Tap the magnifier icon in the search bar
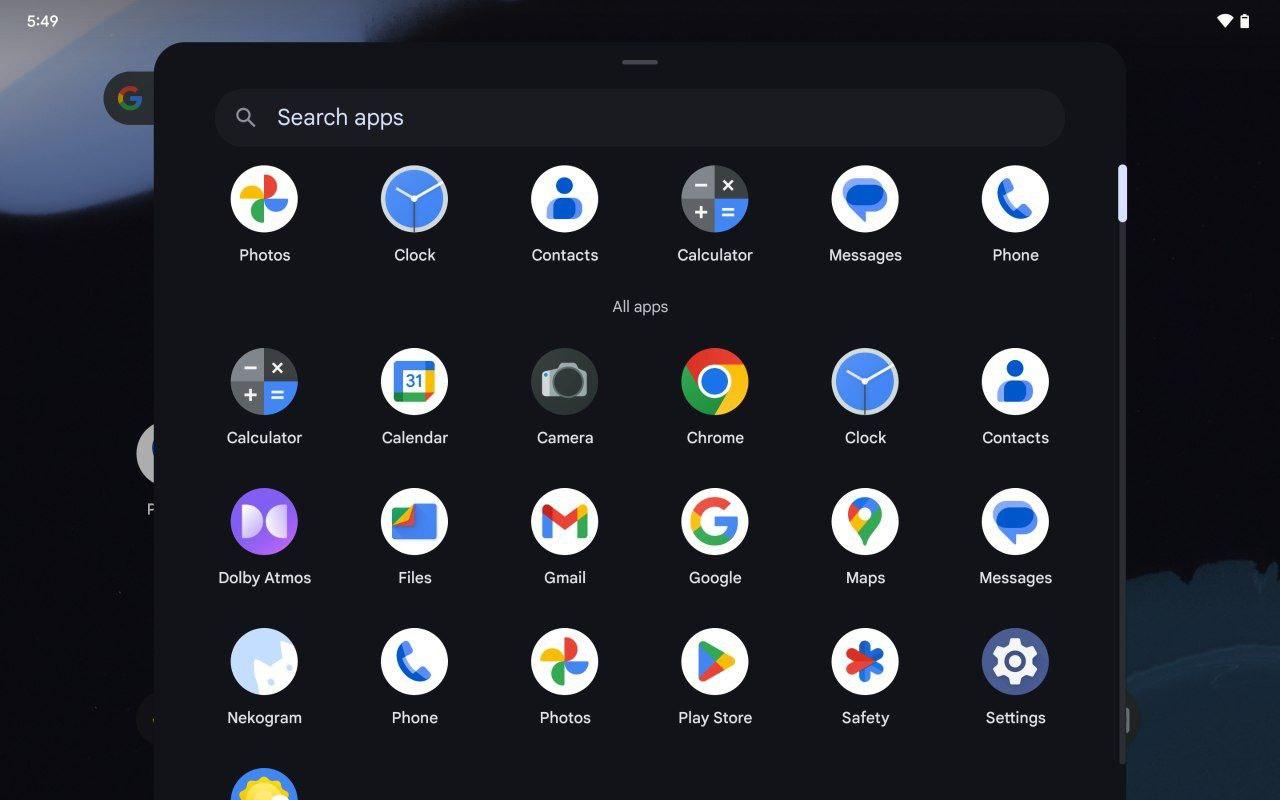Screen dimensions: 1280x800 pyautogui.click(x=246, y=118)
